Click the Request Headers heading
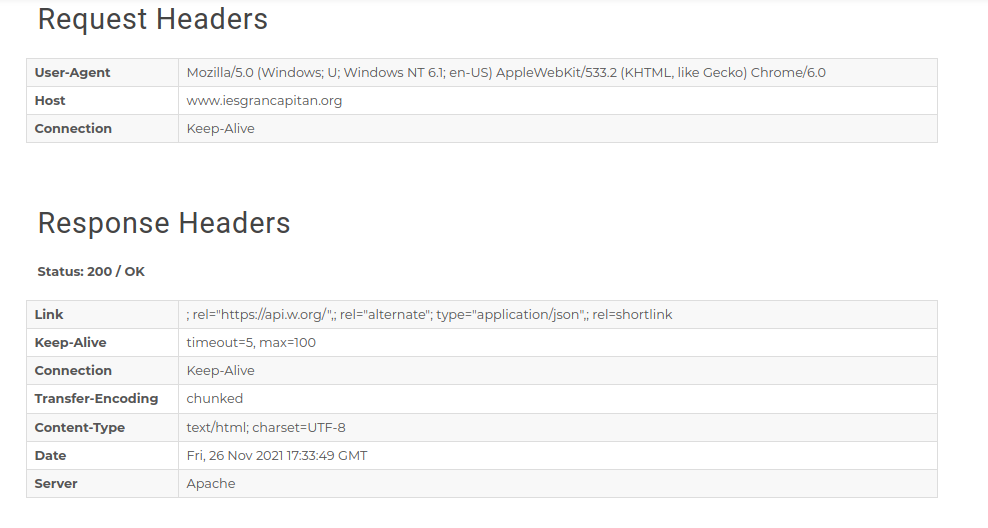The height and width of the screenshot is (528, 988). (152, 20)
